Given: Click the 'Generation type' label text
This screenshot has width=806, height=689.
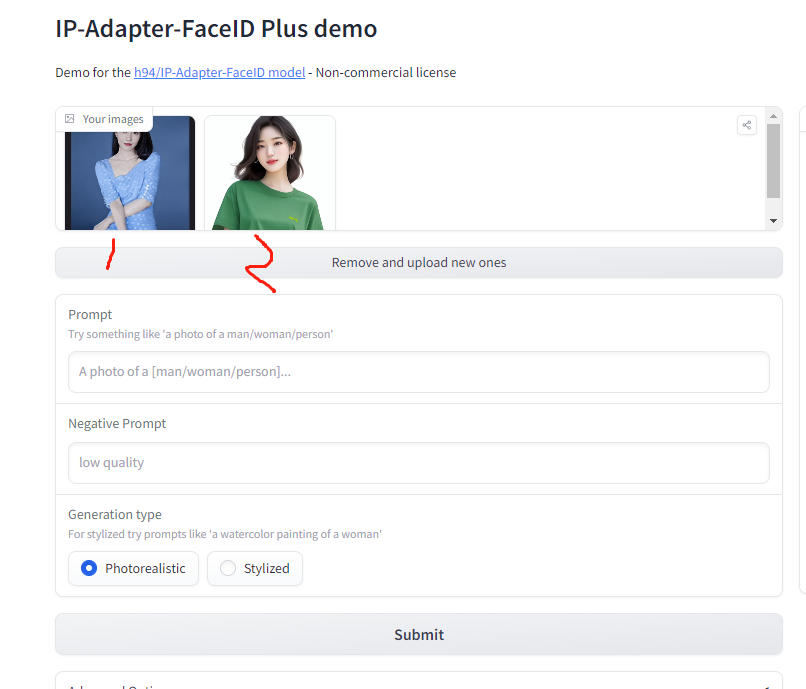Looking at the screenshot, I should [x=115, y=515].
